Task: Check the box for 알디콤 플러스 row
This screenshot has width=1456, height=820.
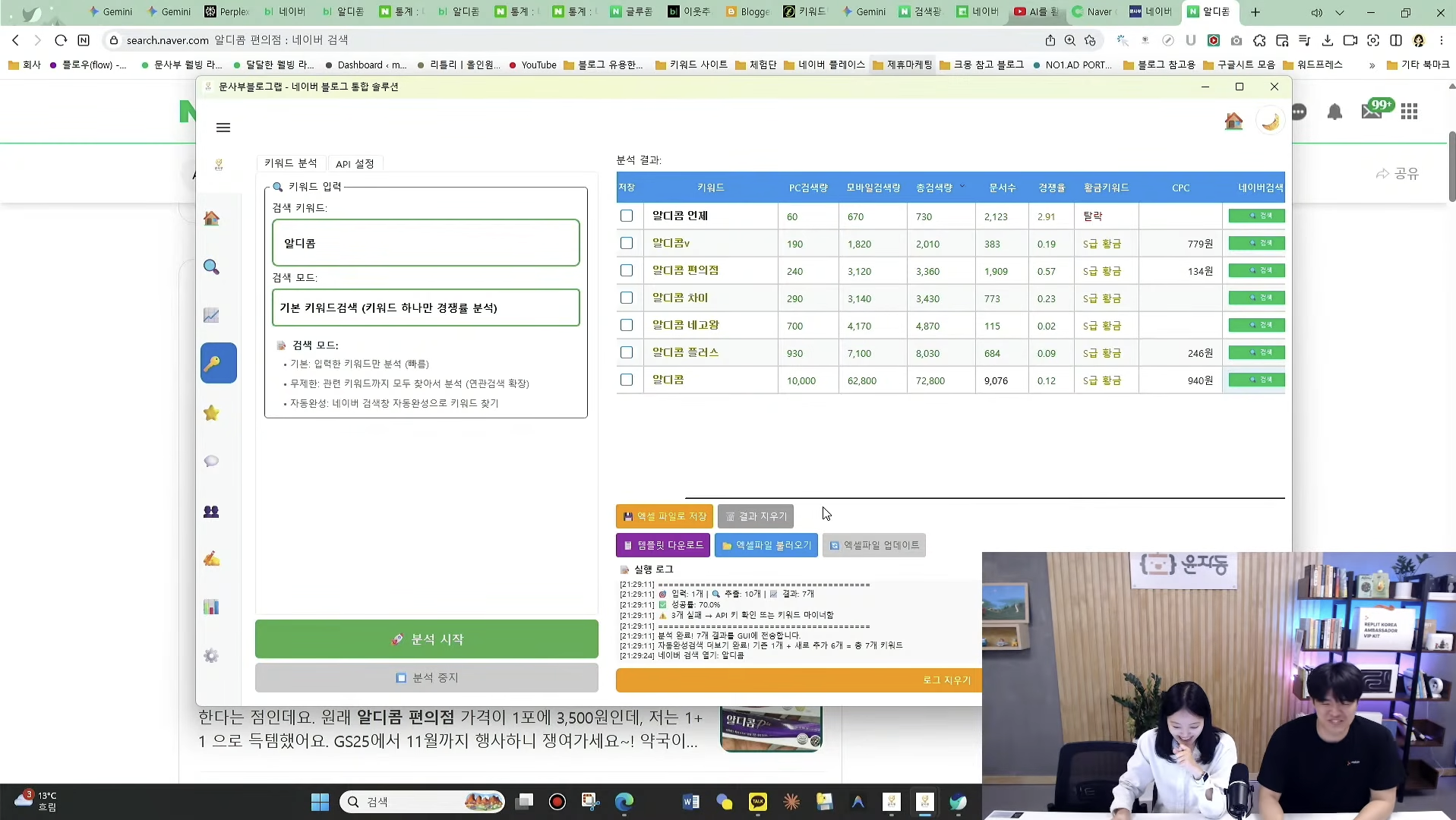Action: [x=627, y=352]
